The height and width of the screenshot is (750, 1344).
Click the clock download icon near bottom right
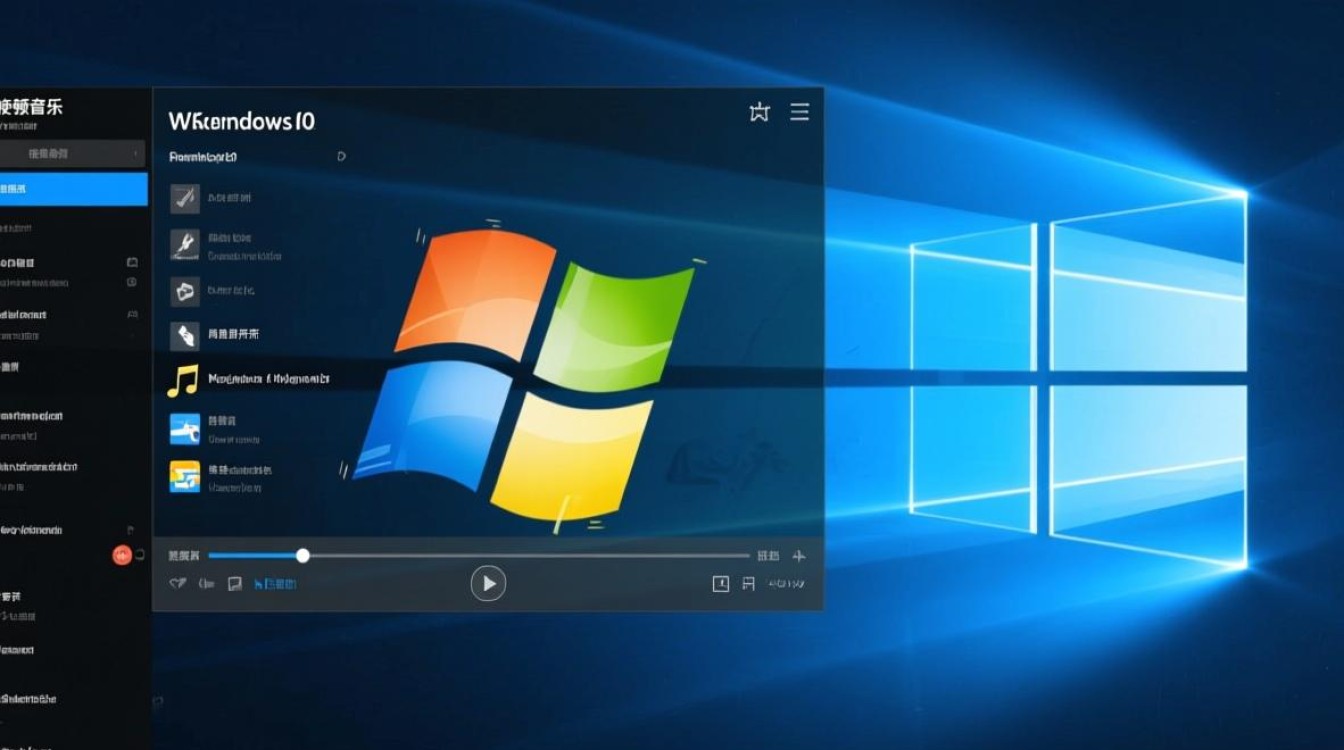point(719,583)
